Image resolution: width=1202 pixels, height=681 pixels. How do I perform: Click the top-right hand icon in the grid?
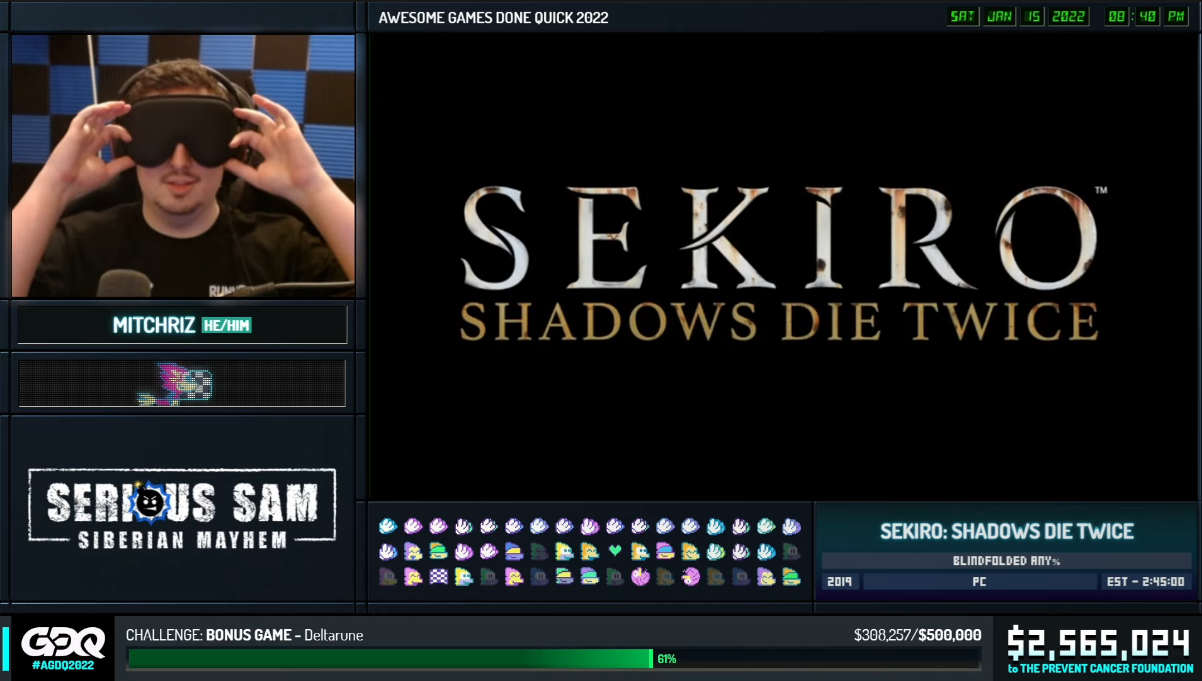791,526
